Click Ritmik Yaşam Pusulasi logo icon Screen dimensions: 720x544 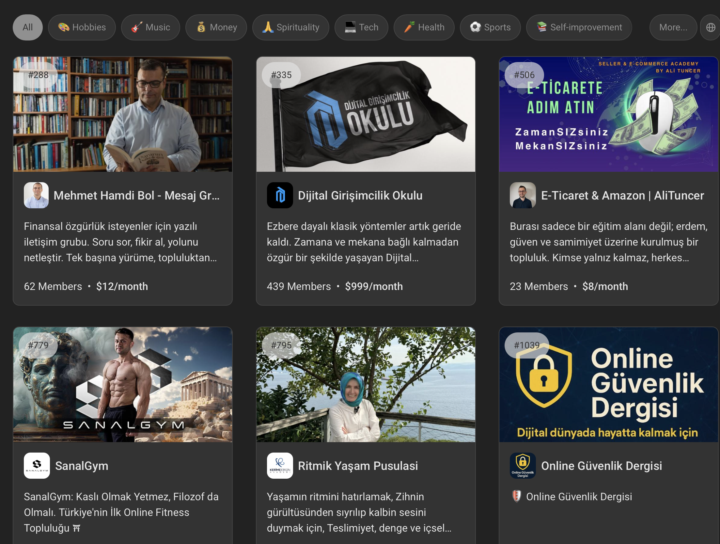[x=280, y=465]
